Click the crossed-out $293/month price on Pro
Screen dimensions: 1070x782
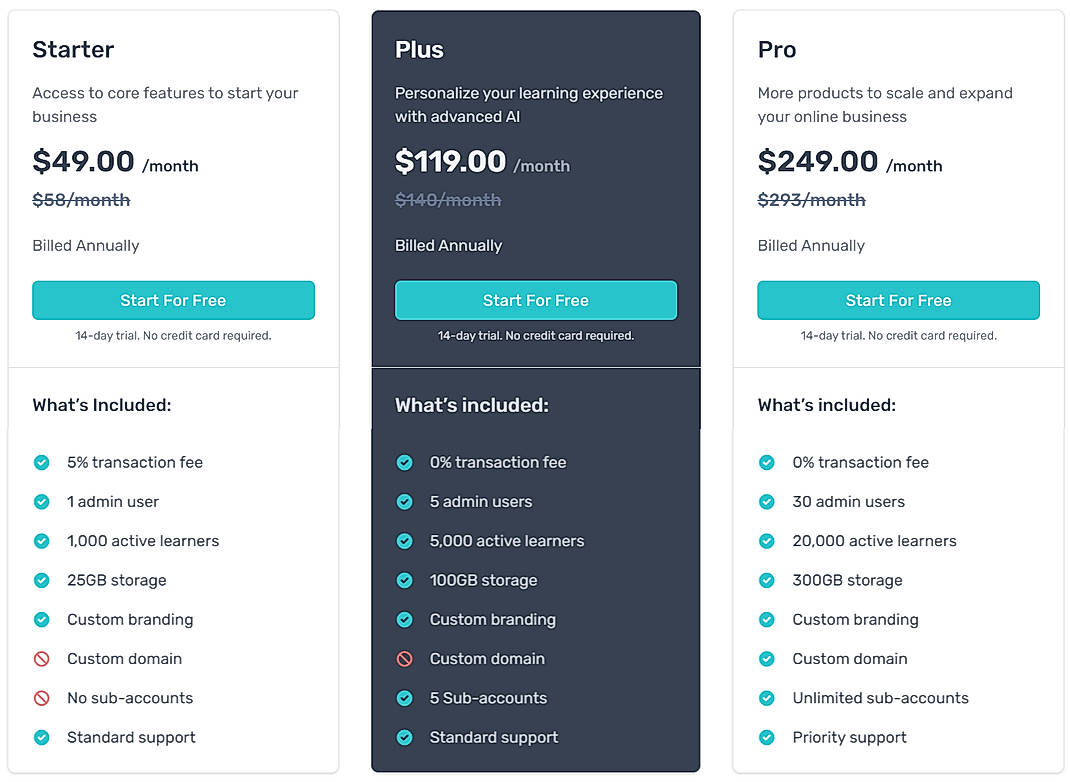pyautogui.click(x=812, y=199)
